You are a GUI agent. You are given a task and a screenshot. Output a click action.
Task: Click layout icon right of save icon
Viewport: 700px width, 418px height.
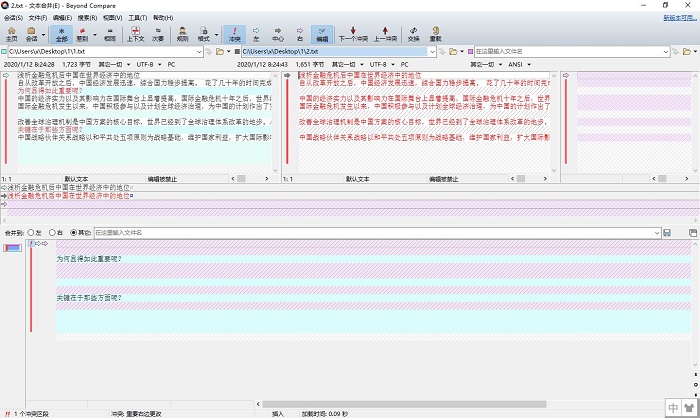[693, 233]
